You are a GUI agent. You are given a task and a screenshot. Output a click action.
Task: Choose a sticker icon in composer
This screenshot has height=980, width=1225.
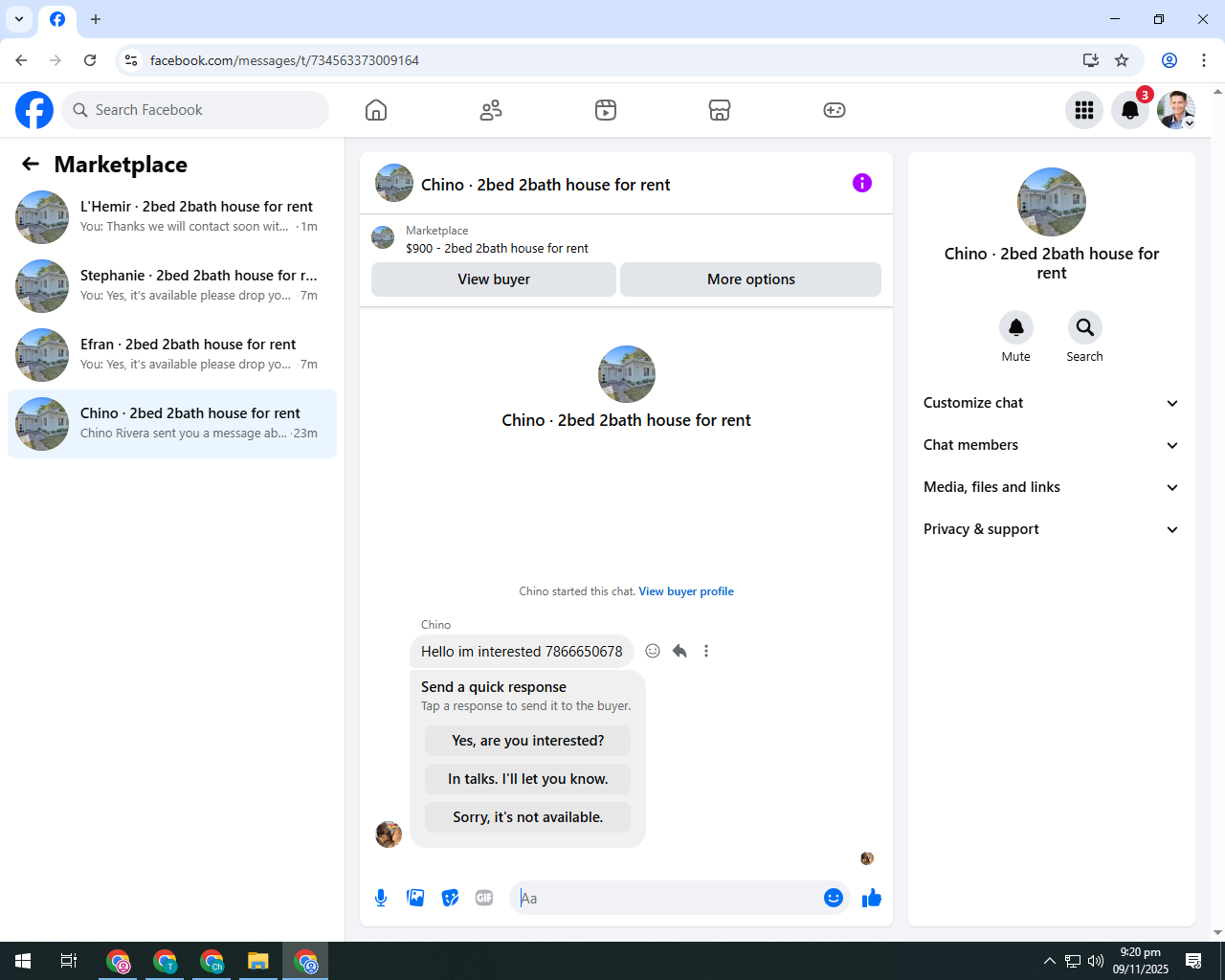coord(450,898)
